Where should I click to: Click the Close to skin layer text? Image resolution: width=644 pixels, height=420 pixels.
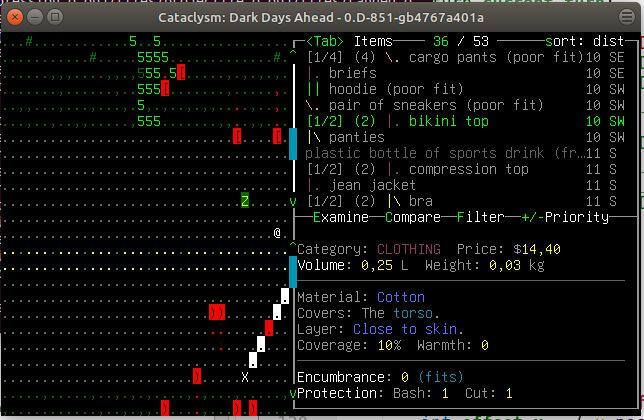click(x=405, y=329)
